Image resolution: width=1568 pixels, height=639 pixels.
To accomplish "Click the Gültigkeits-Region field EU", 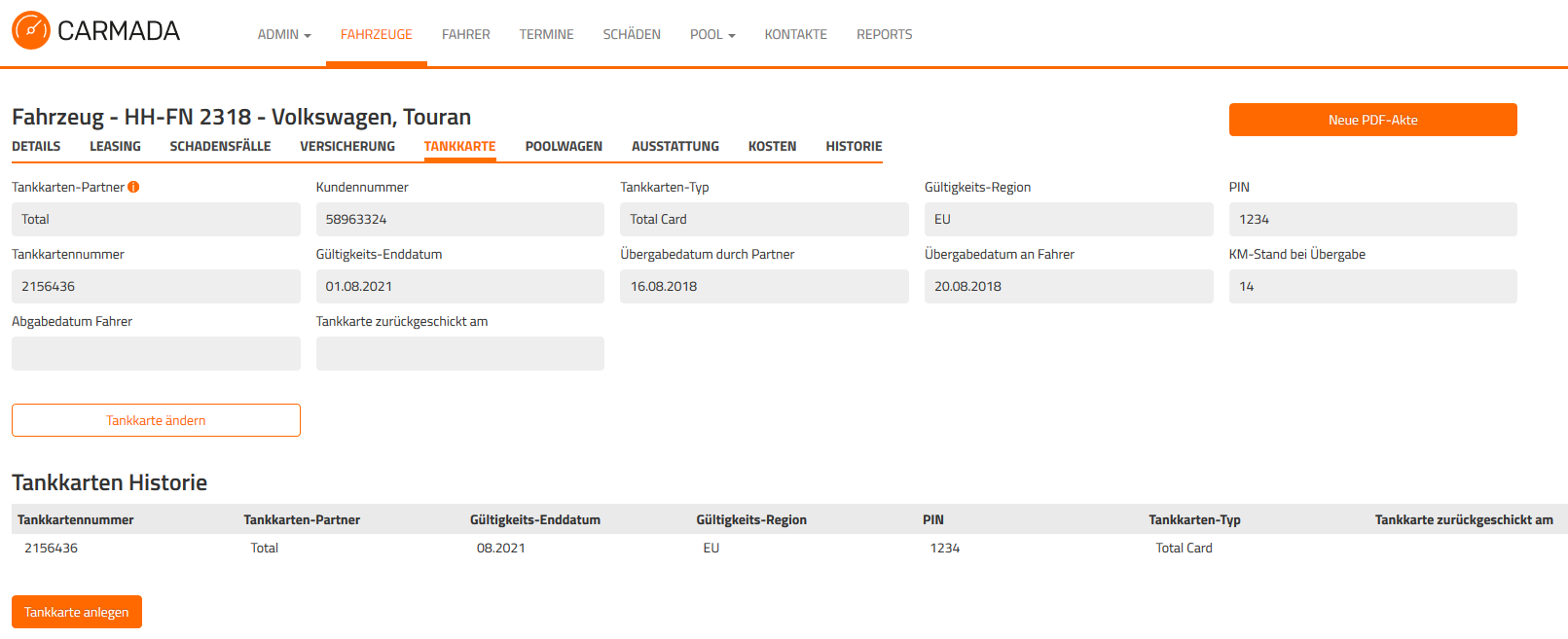I will pos(1069,219).
